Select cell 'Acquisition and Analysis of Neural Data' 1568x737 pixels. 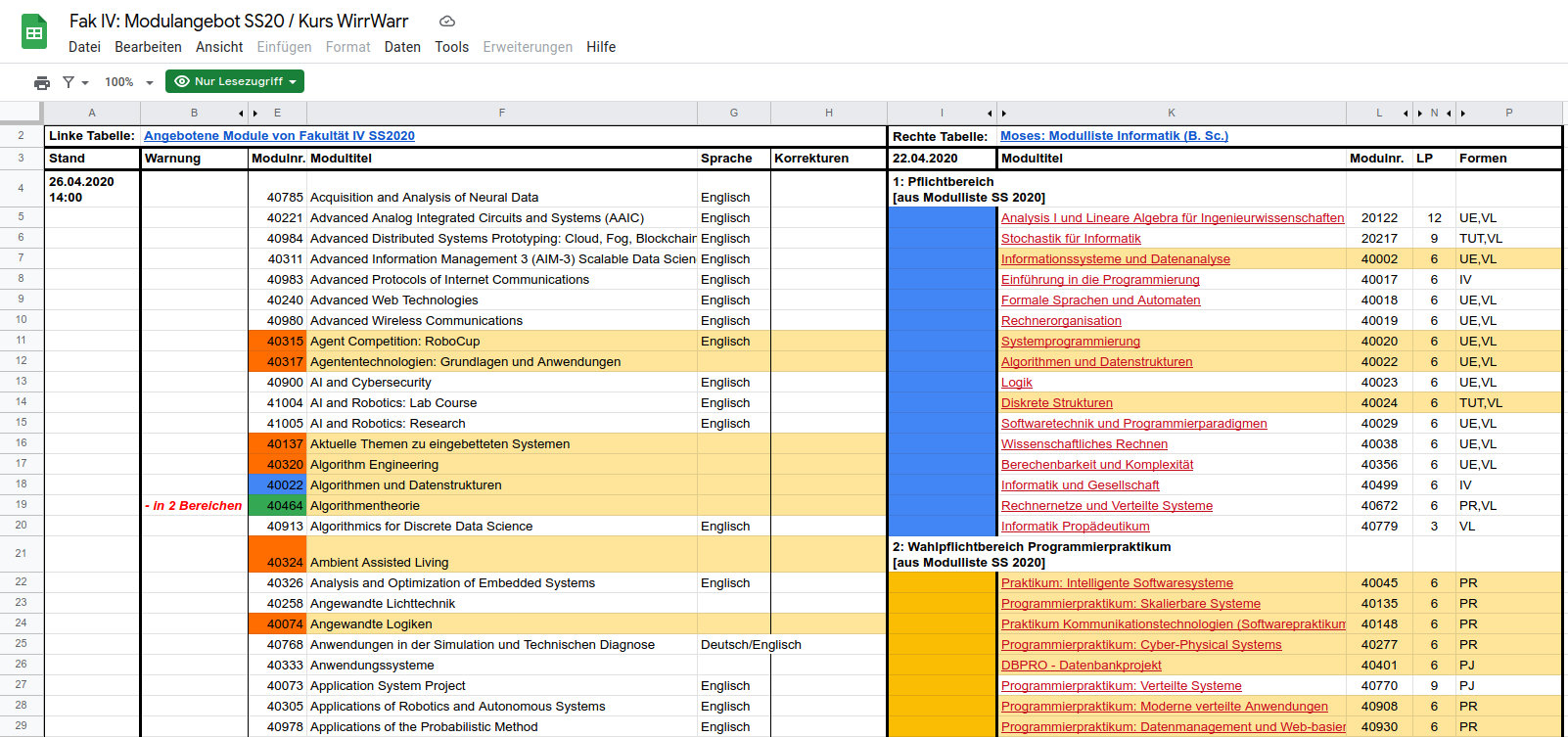coord(502,189)
